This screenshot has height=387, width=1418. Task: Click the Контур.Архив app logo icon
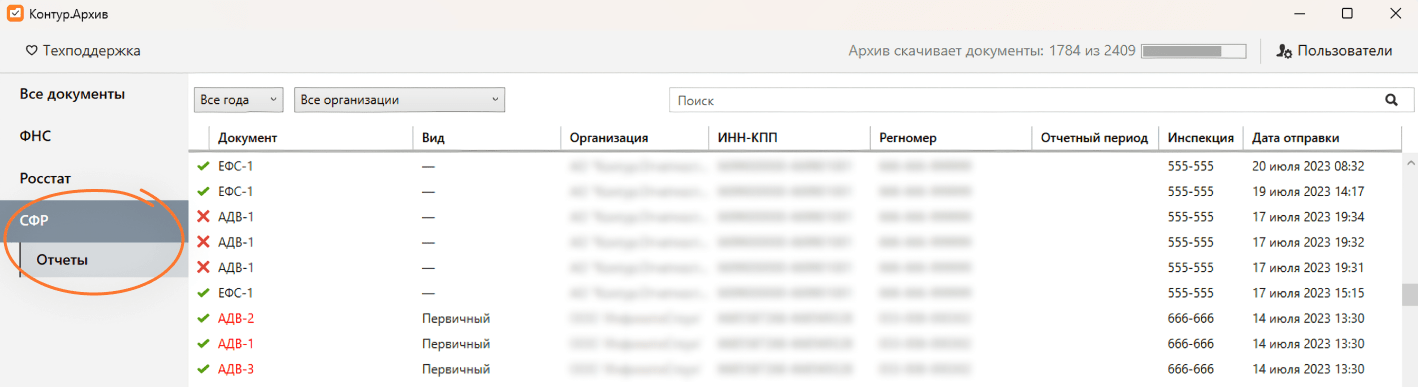[15, 14]
